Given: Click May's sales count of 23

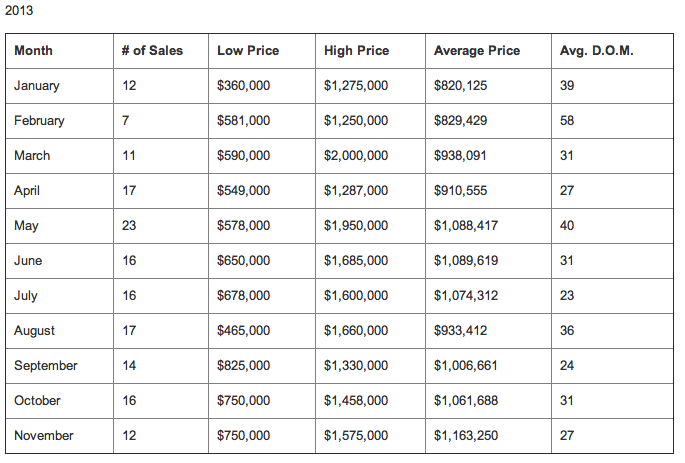Looking at the screenshot, I should pos(129,226).
